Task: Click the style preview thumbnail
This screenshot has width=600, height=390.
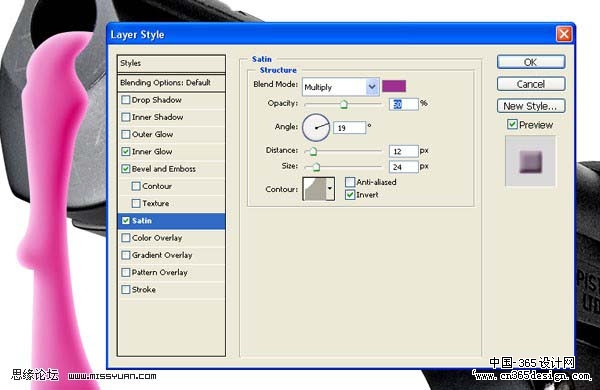Action: pos(530,162)
